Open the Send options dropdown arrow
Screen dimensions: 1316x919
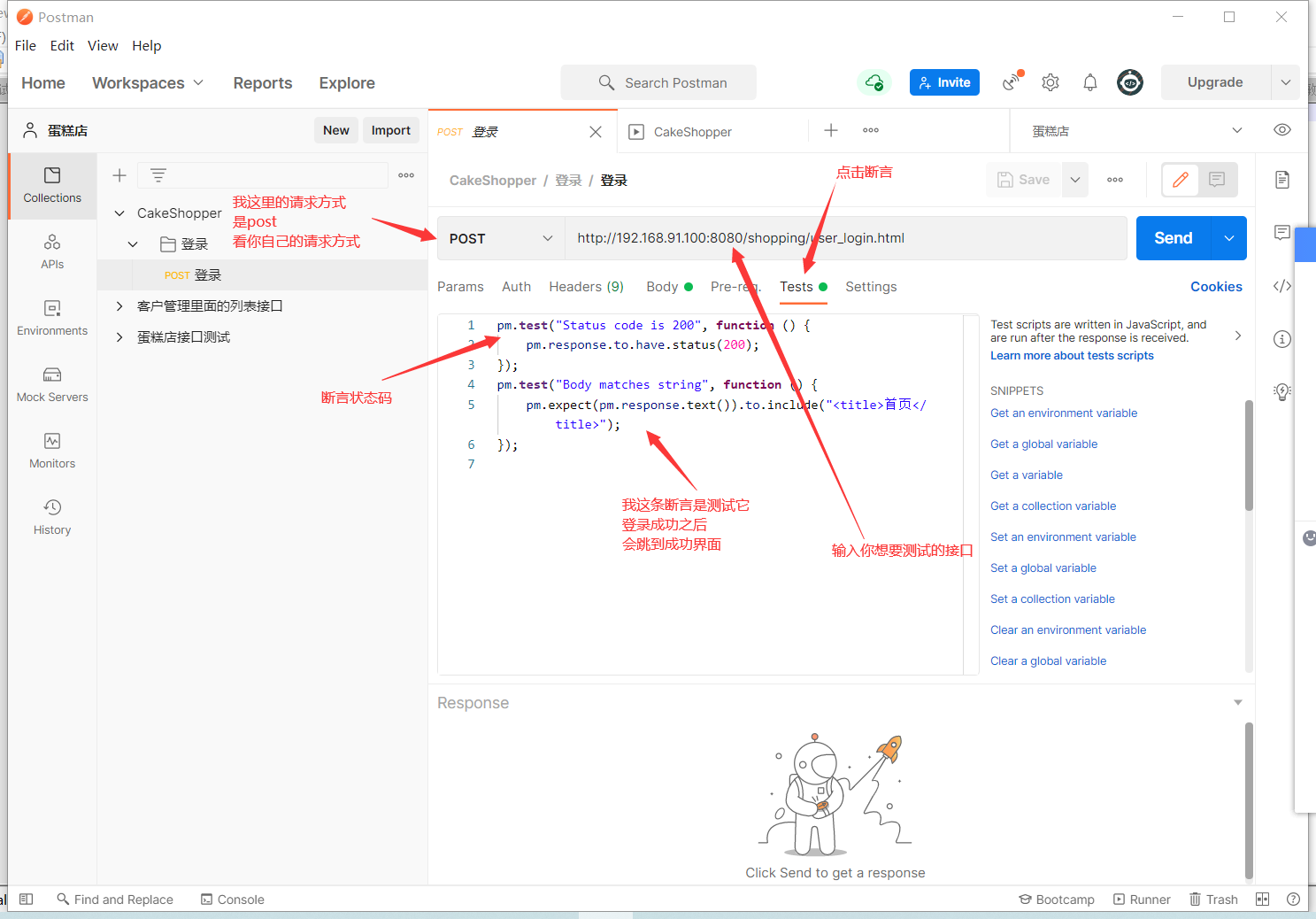pyautogui.click(x=1229, y=238)
